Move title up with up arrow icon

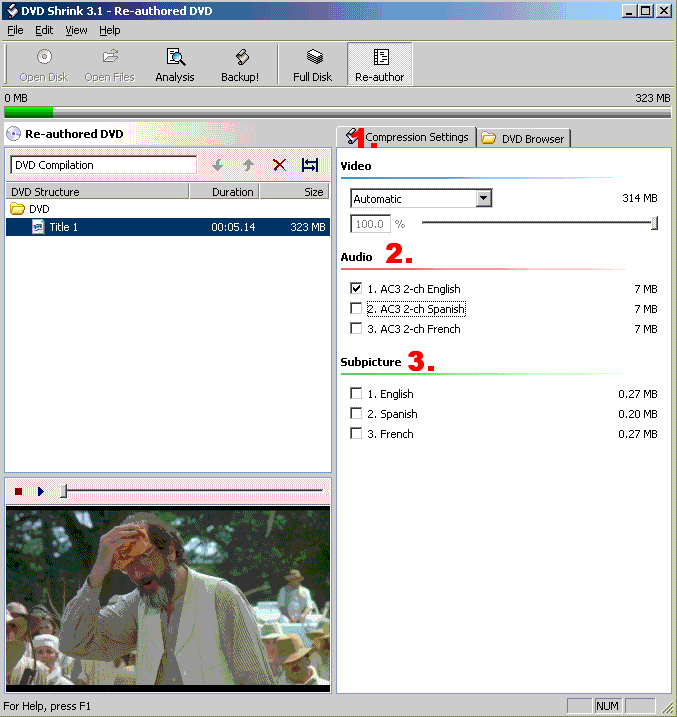click(x=248, y=165)
